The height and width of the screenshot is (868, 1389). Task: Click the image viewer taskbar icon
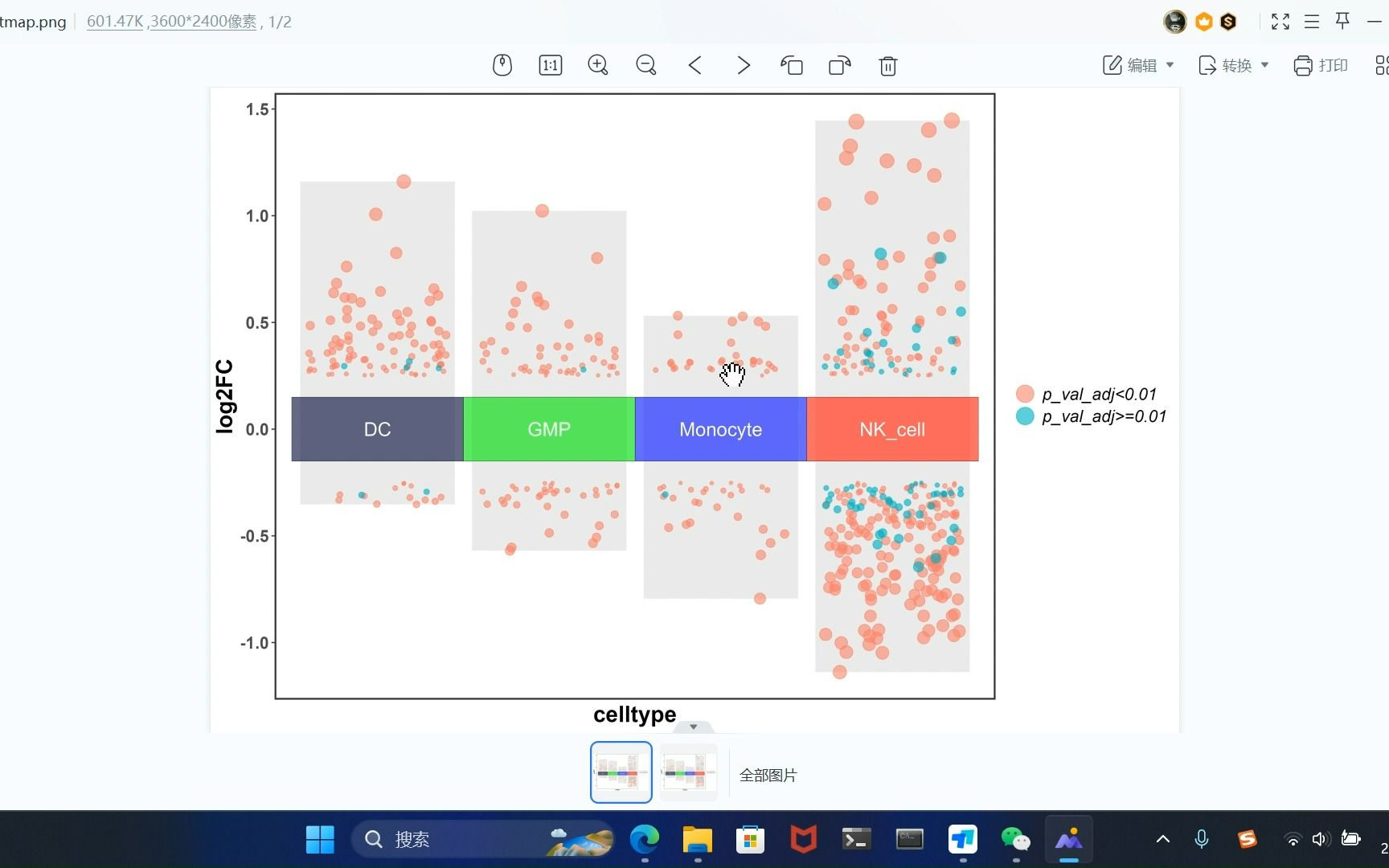(x=1068, y=840)
